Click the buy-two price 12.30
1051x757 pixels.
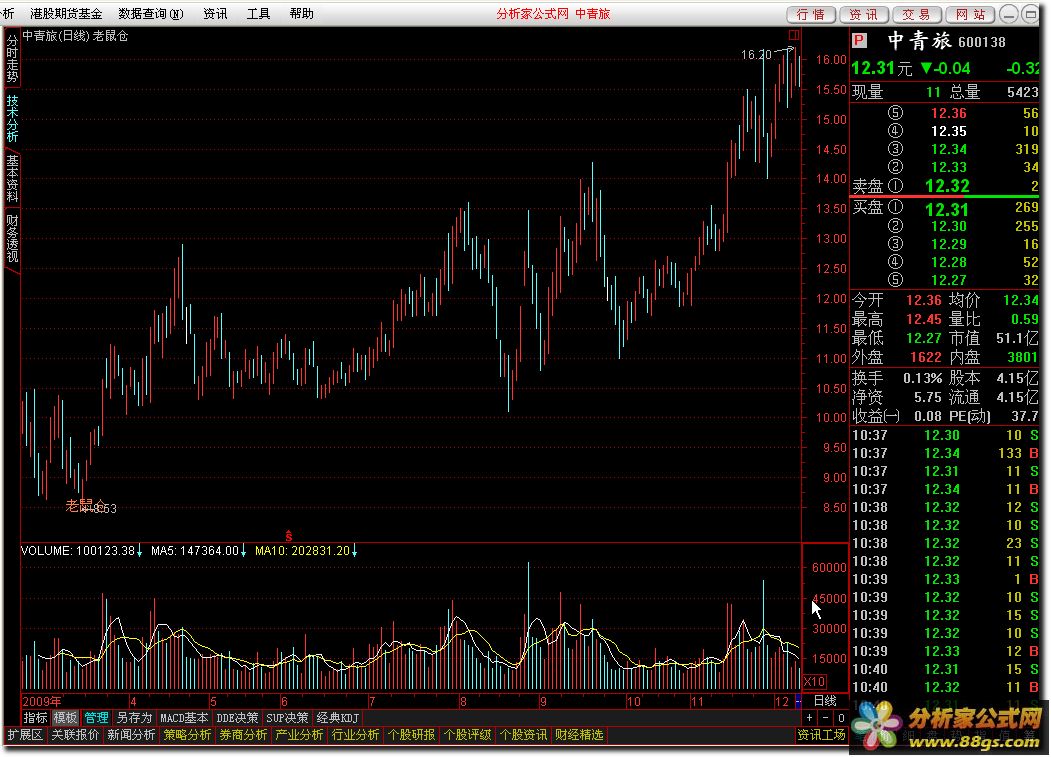[948, 226]
